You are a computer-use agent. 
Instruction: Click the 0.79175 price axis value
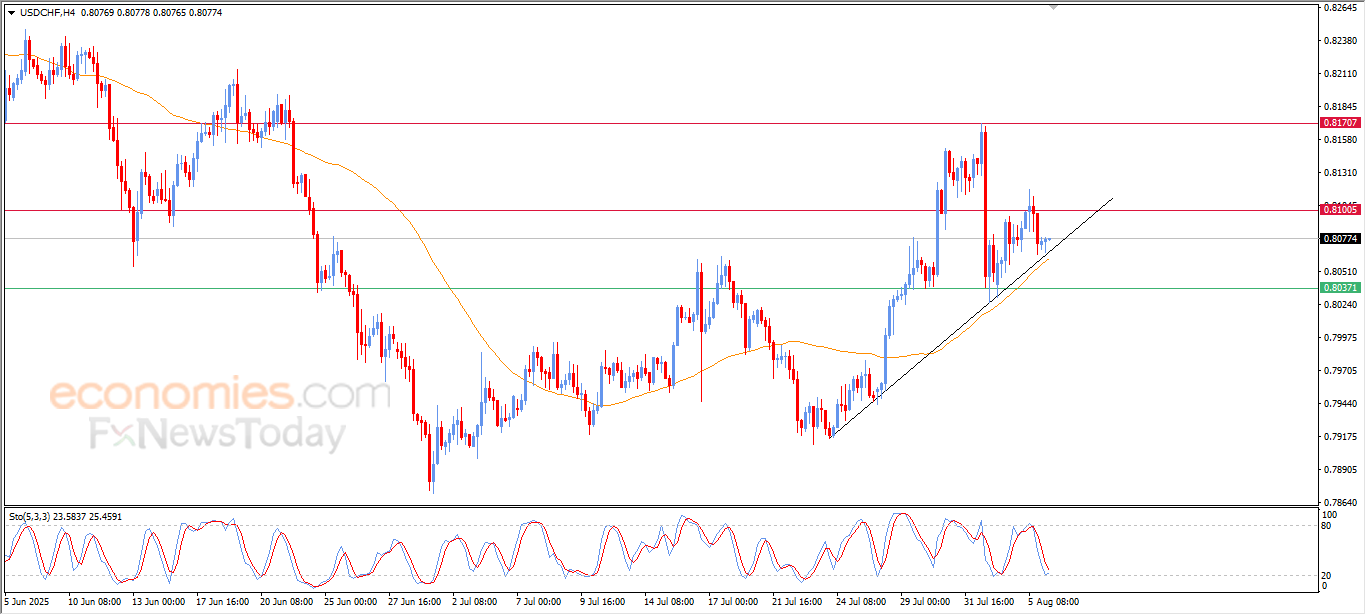[x=1340, y=436]
